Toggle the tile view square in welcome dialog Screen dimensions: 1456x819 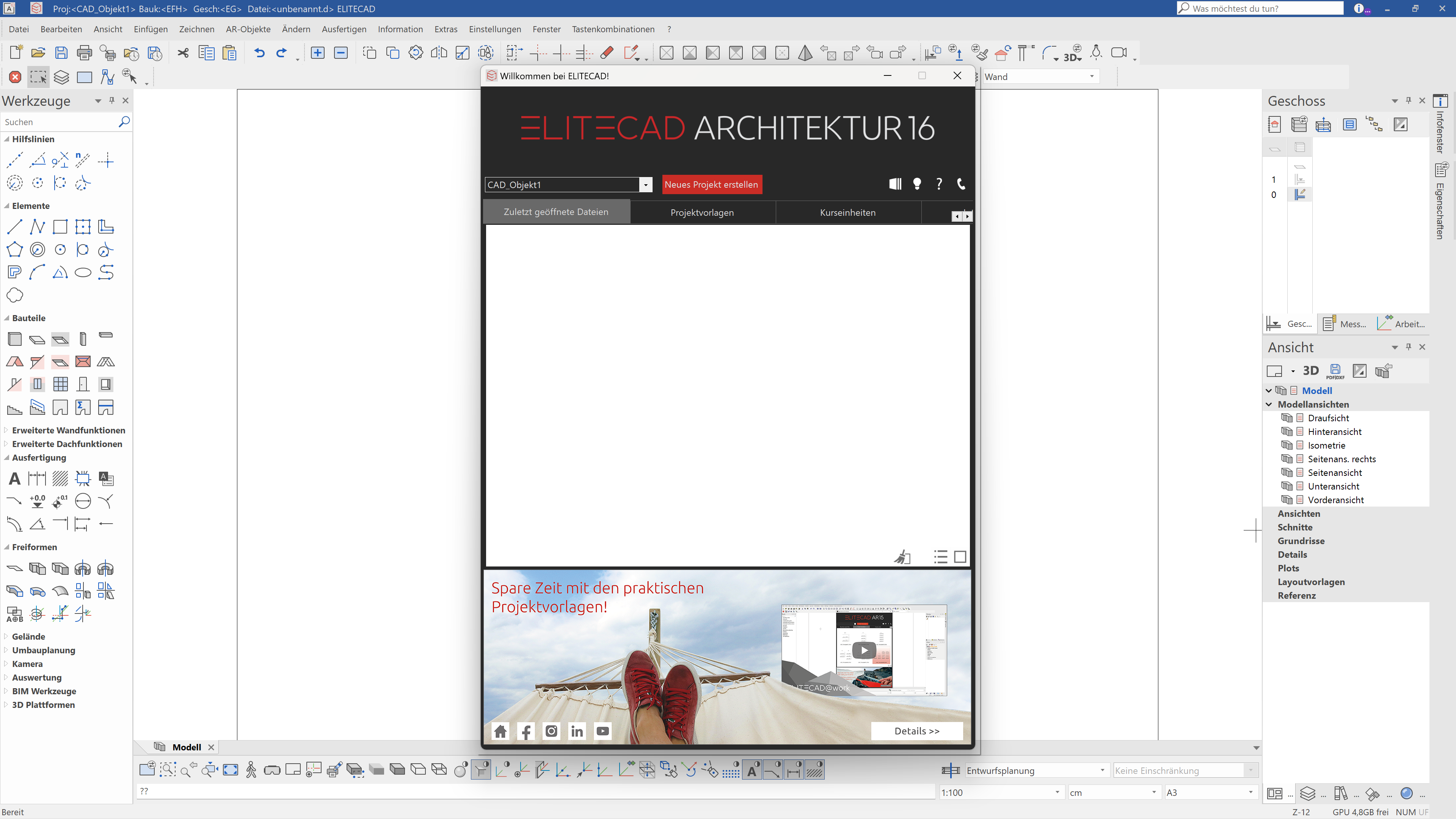[960, 557]
